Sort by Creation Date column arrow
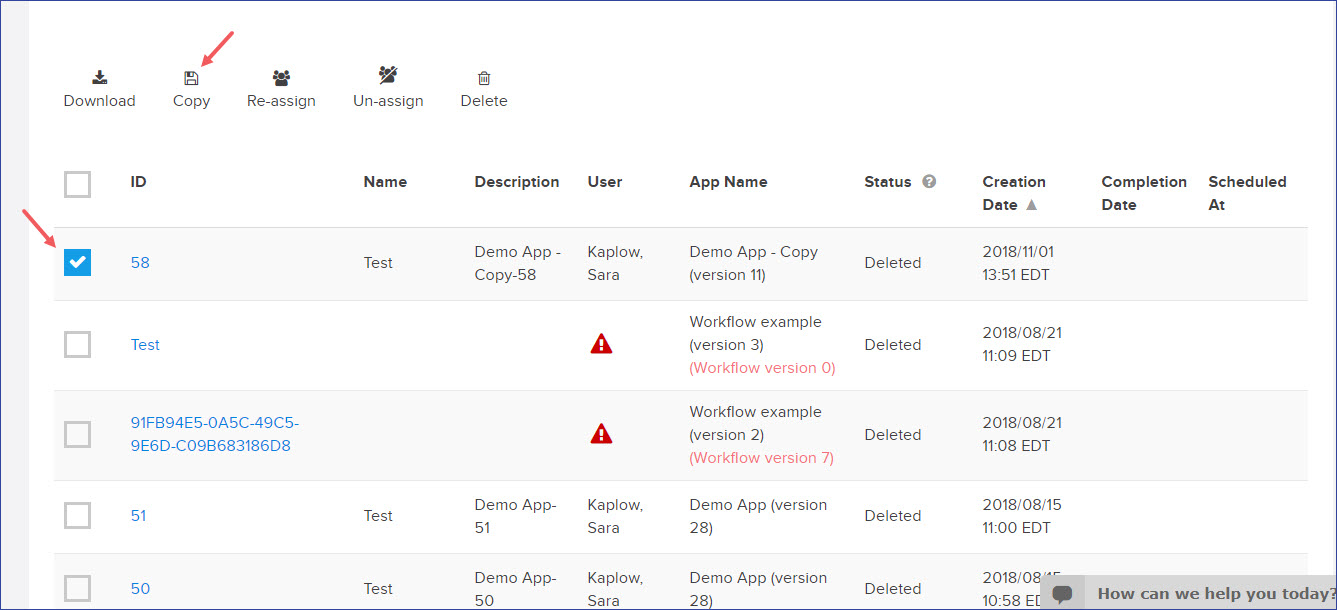 pyautogui.click(x=1031, y=205)
